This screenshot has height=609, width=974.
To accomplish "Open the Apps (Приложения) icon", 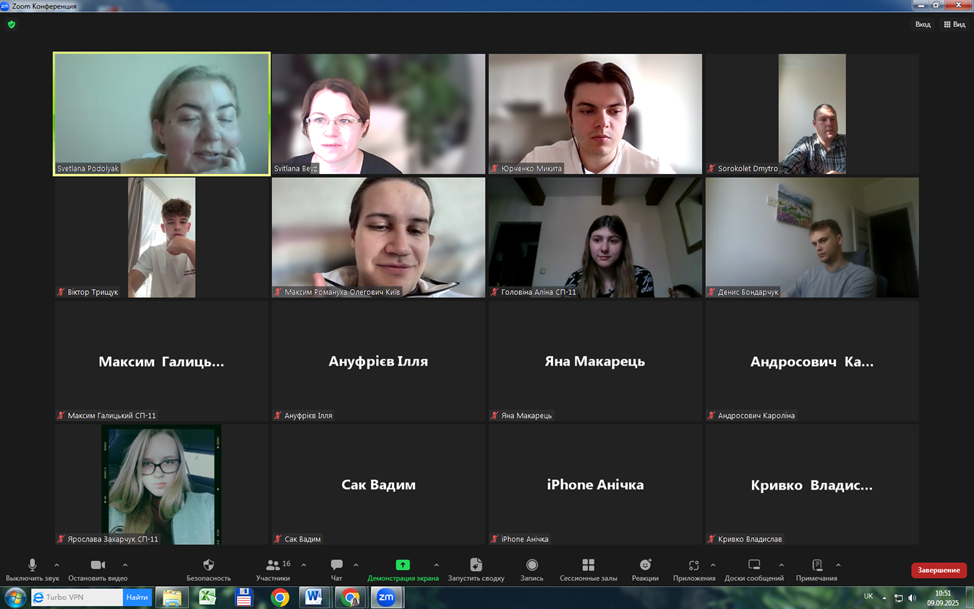I will click(694, 566).
